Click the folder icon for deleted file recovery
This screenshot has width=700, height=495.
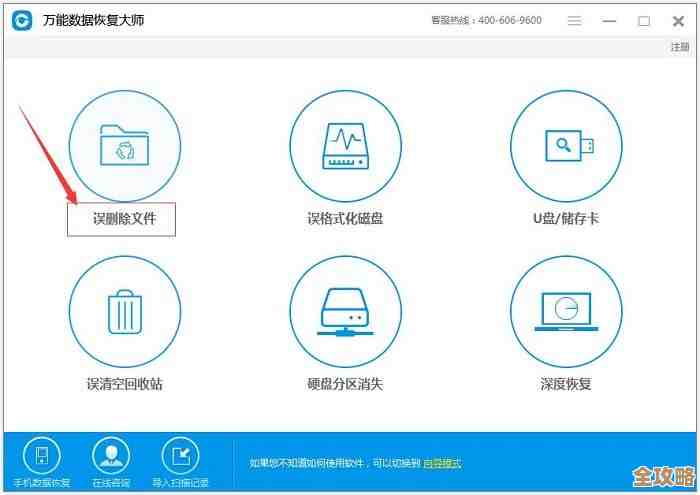(x=125, y=146)
